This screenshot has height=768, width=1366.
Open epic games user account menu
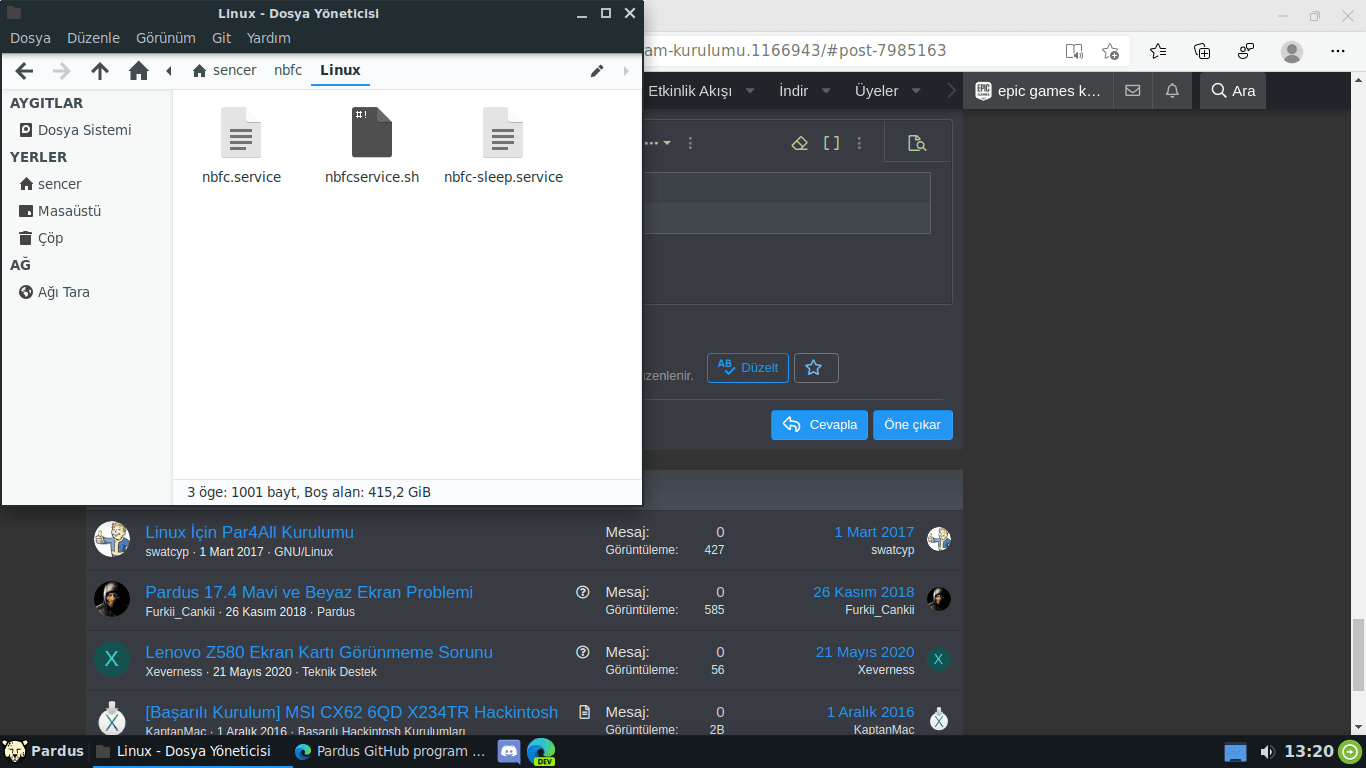coord(1038,91)
